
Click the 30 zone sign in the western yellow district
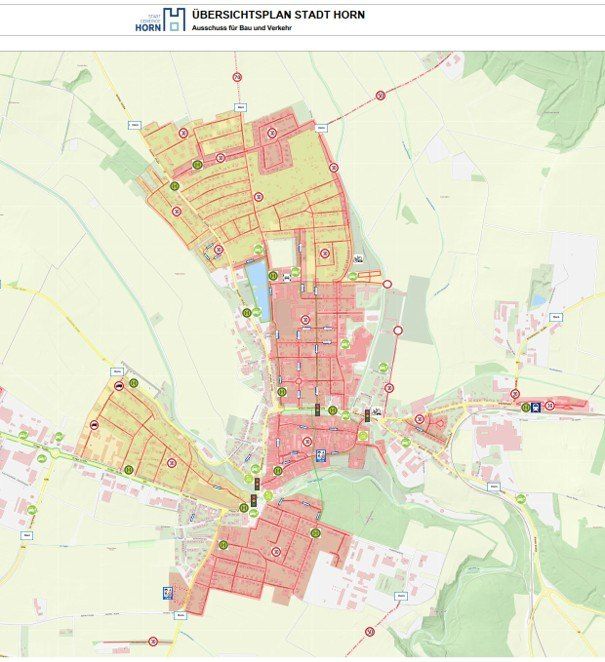(171, 463)
